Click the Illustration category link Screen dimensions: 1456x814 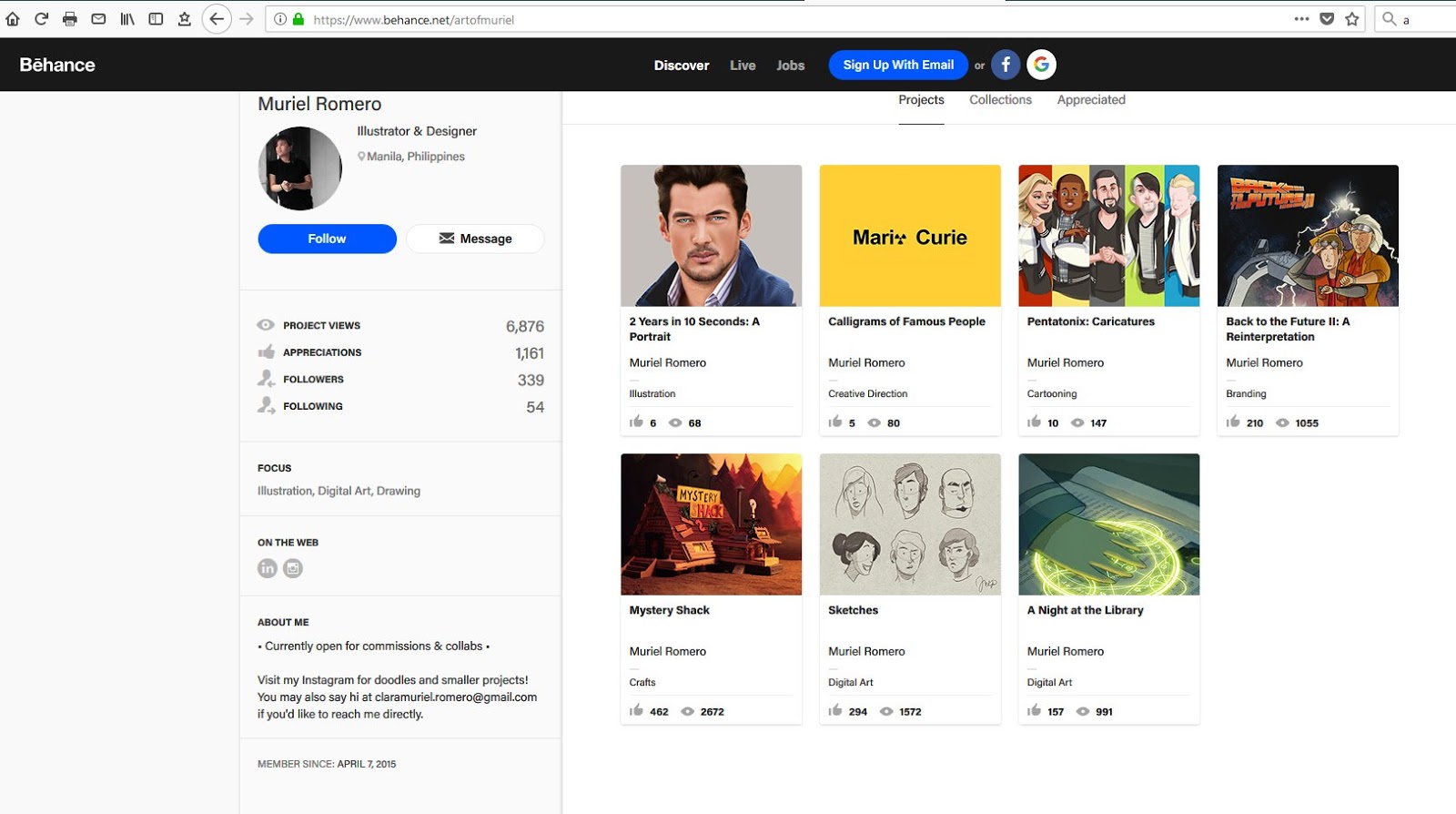(x=652, y=393)
